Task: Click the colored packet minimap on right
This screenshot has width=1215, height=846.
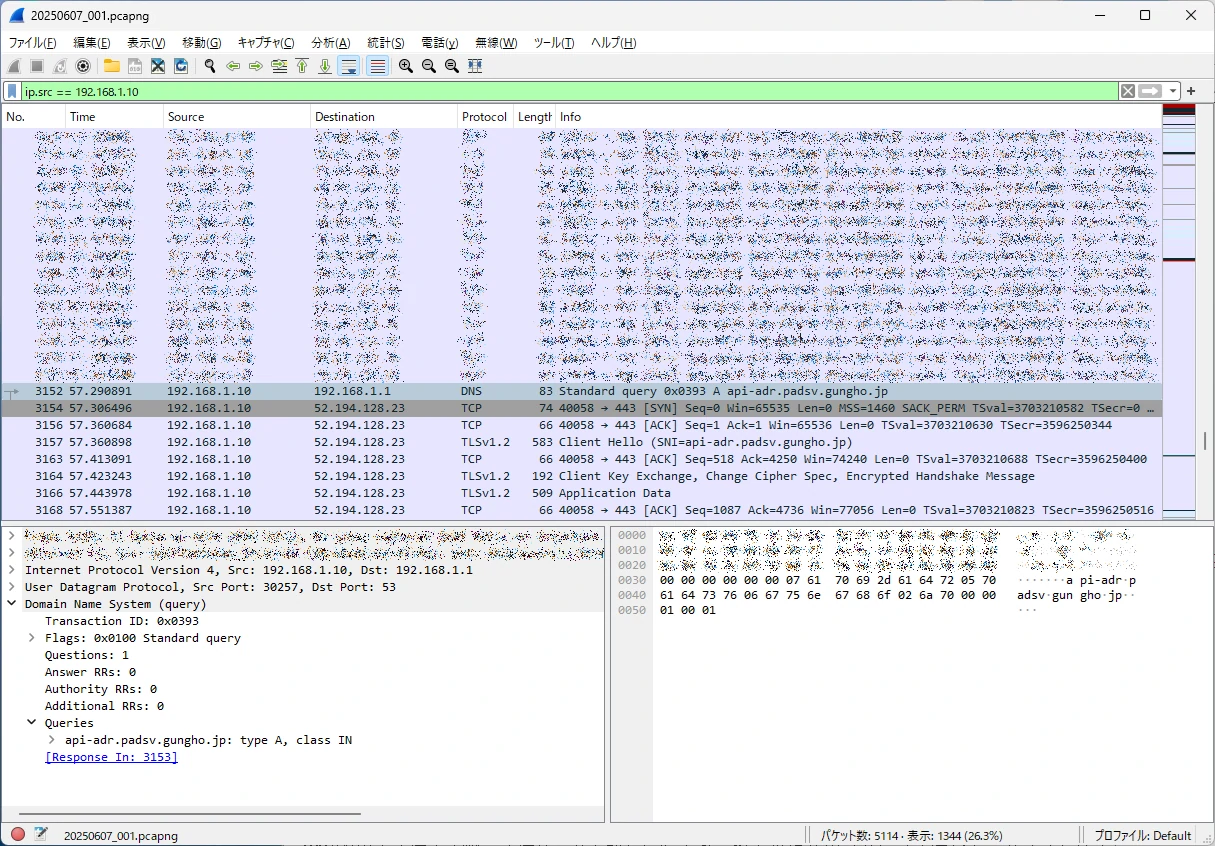Action: (x=1179, y=300)
